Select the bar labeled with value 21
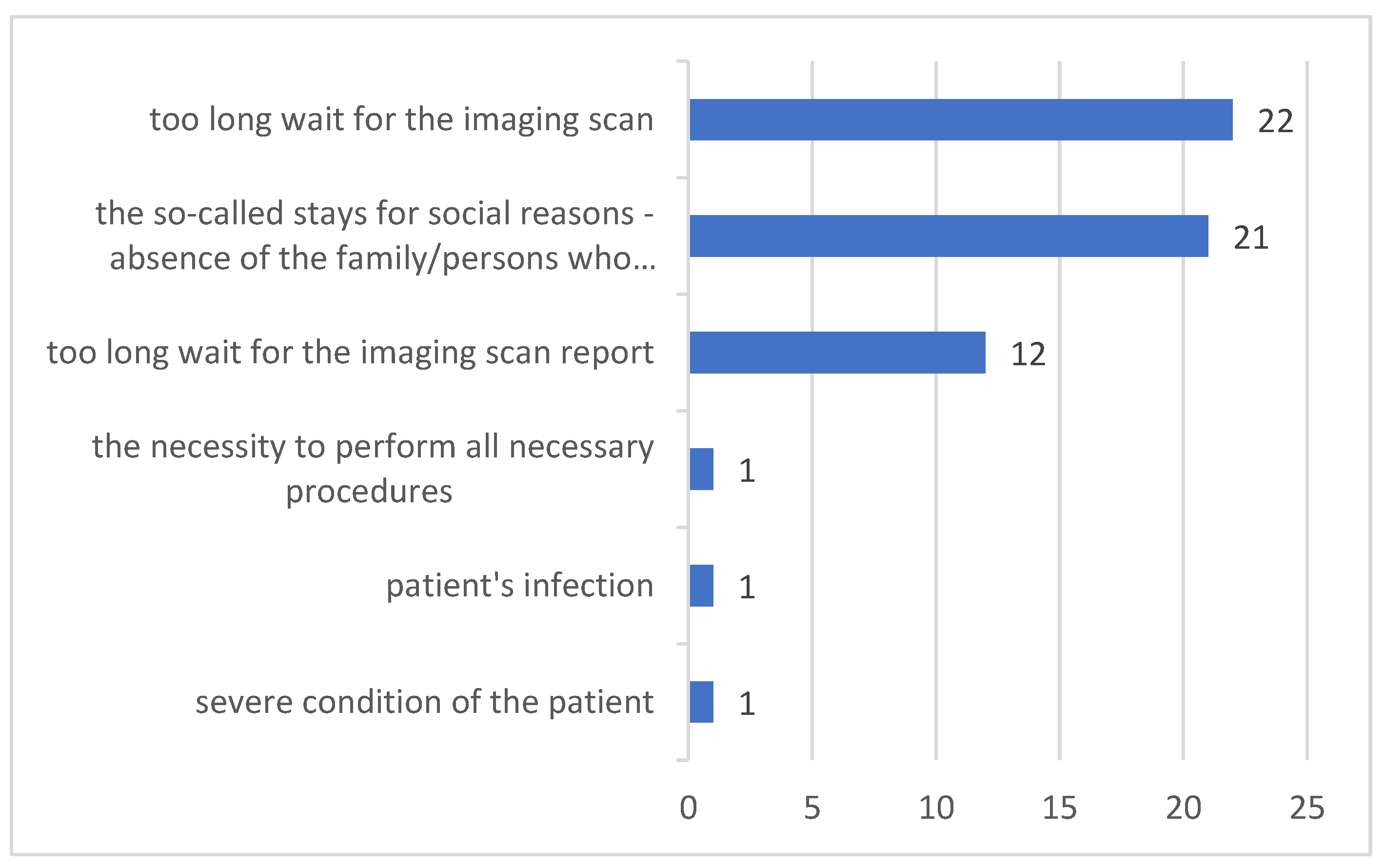 pyautogui.click(x=948, y=236)
